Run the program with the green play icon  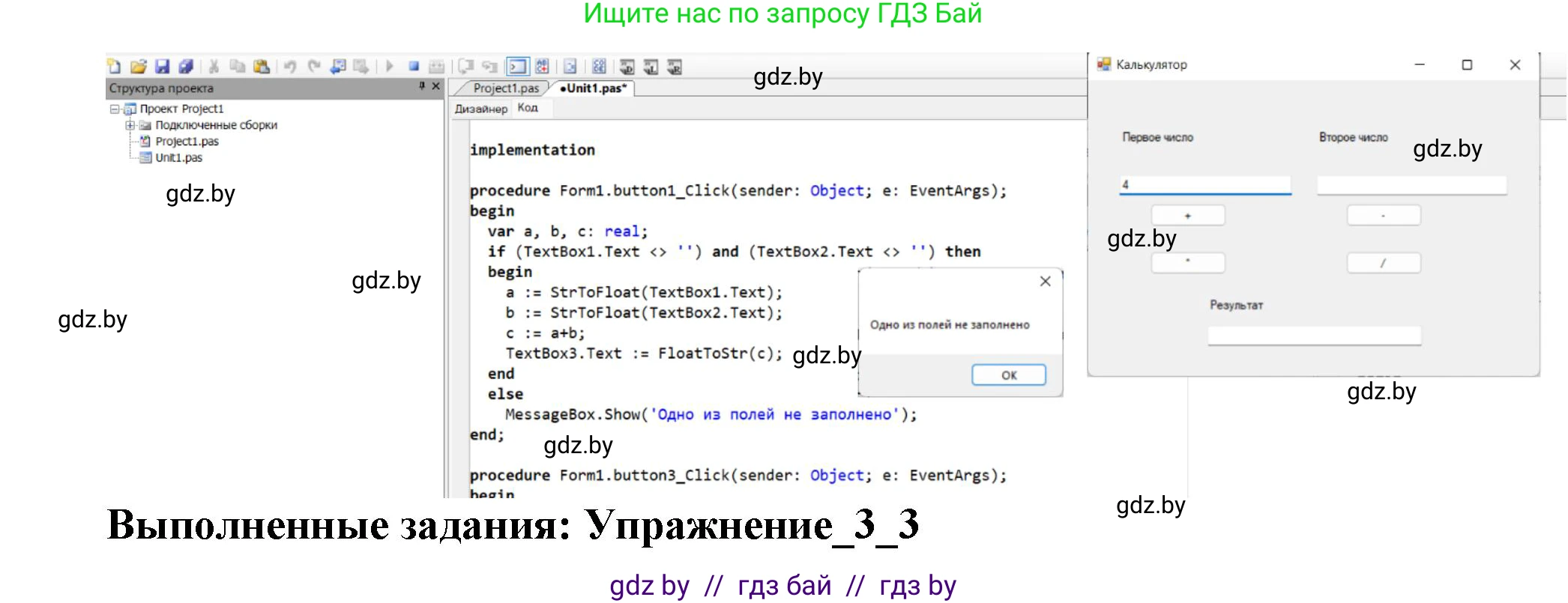pos(389,67)
